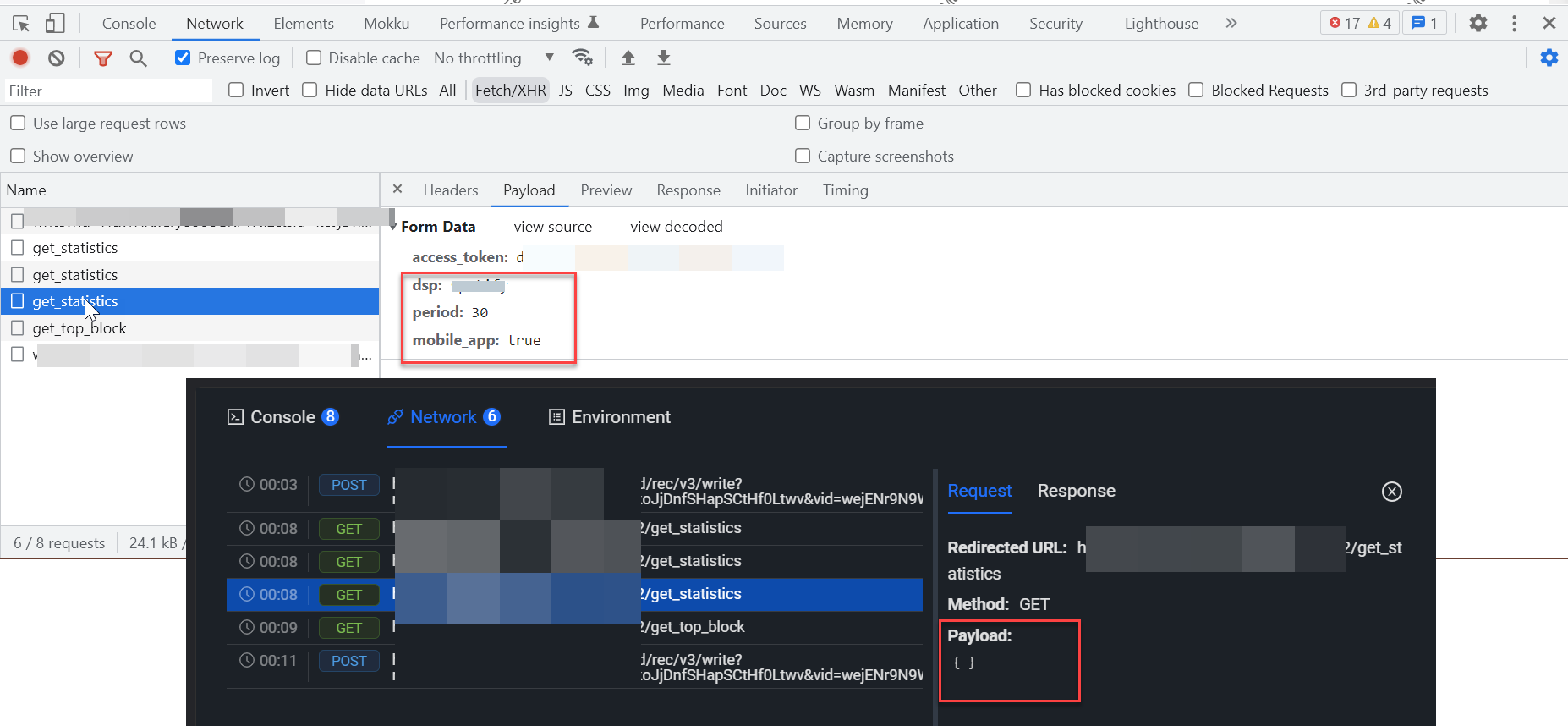
Task: Select the JS request type filter
Action: [566, 90]
